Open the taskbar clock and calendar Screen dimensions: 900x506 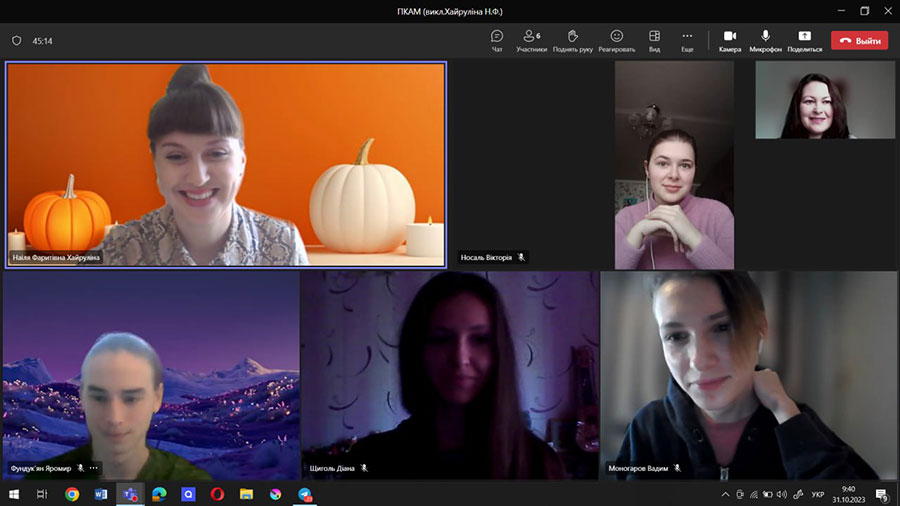[x=848, y=495]
